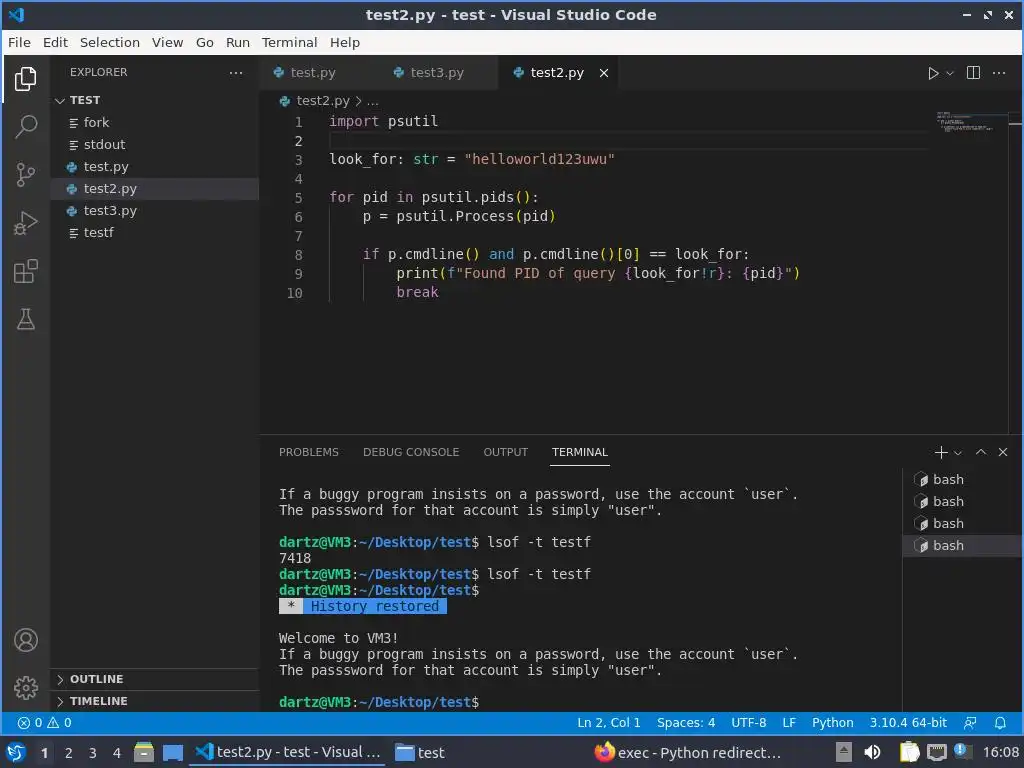
Task: Switch to the DEBUG CONSOLE tab
Action: (411, 452)
